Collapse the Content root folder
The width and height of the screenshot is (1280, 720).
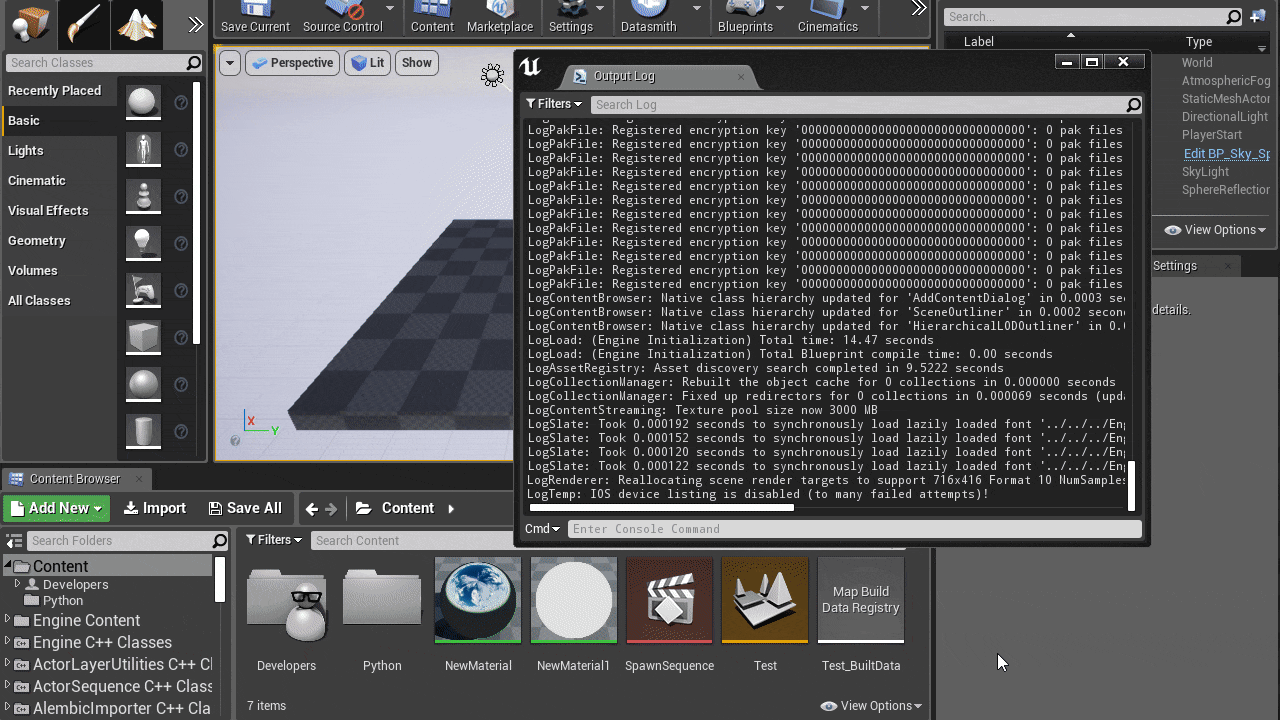pyautogui.click(x=8, y=566)
